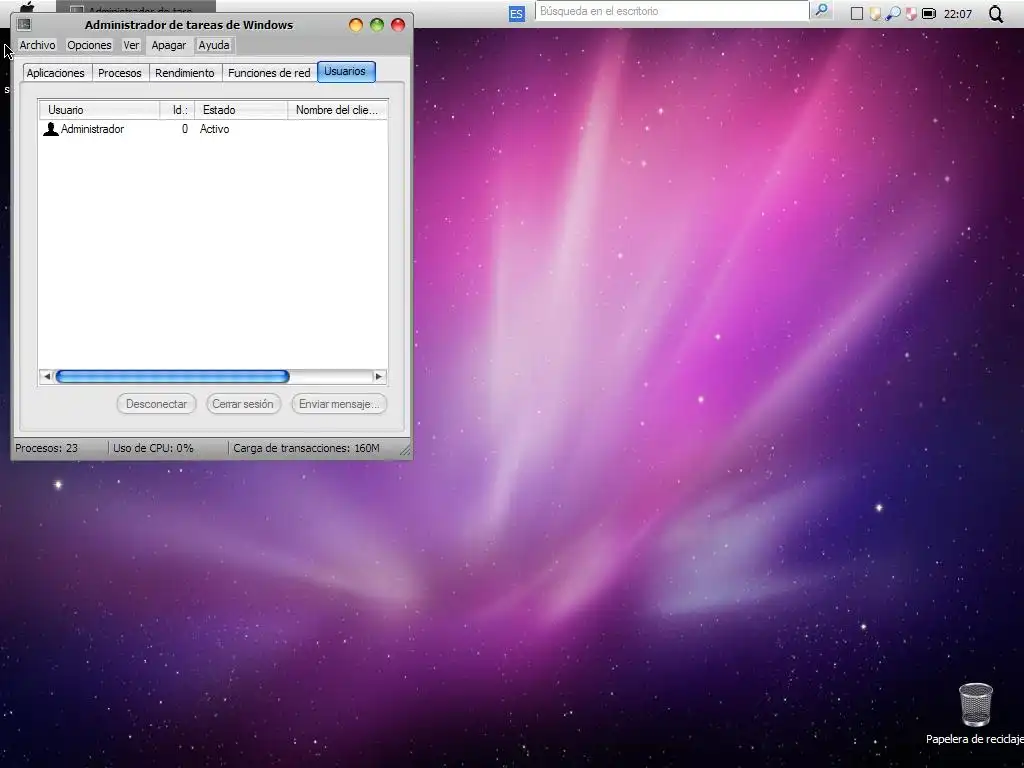Click the Administrador de tareas taskbar button
This screenshot has width=1024, height=768.
[136, 8]
